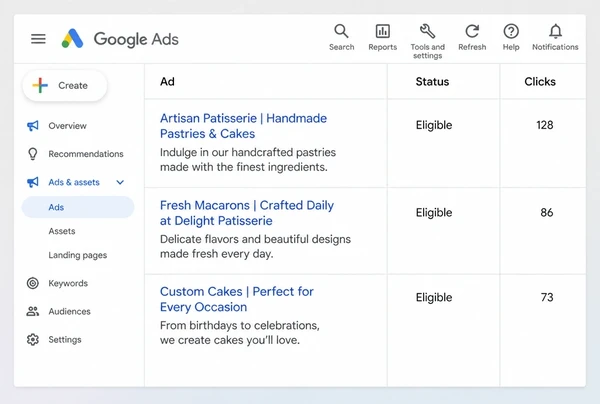Image resolution: width=600 pixels, height=404 pixels.
Task: Open the Custom Cakes ad headline
Action: click(236, 299)
